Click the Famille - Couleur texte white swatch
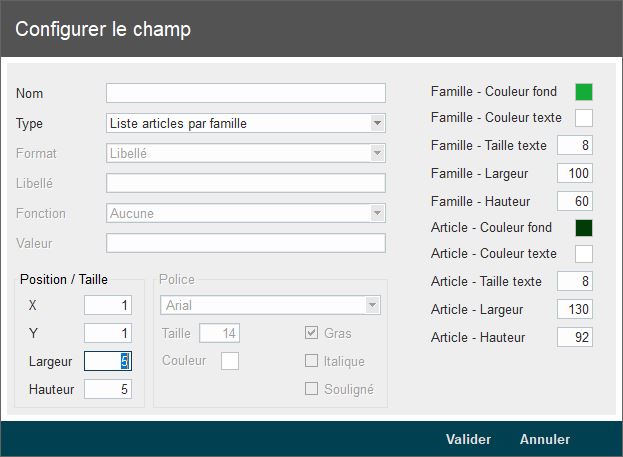 coord(584,118)
